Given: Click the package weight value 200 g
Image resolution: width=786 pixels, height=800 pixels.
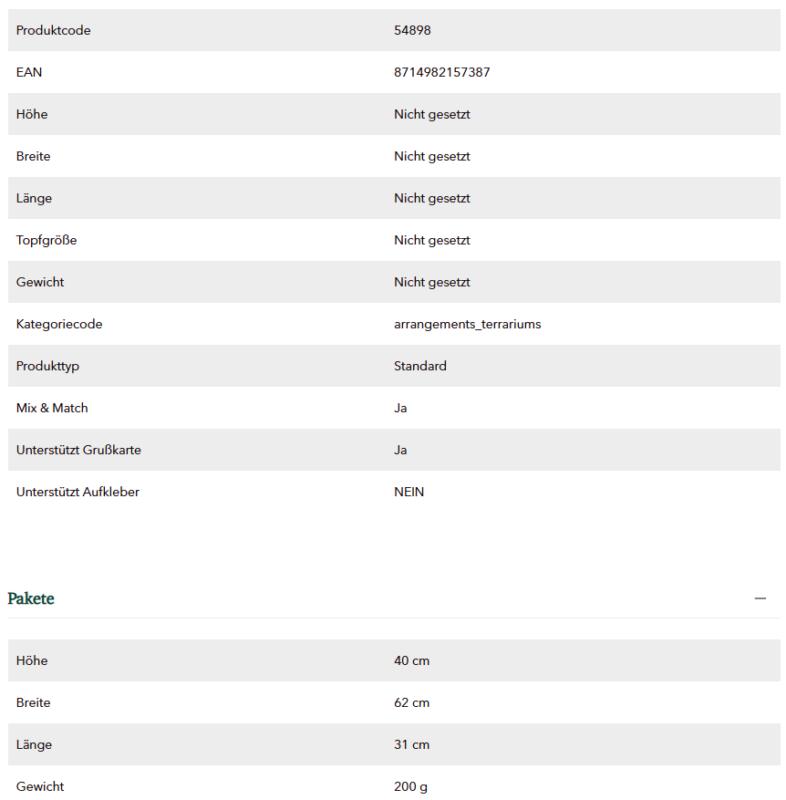Looking at the screenshot, I should [x=411, y=786].
